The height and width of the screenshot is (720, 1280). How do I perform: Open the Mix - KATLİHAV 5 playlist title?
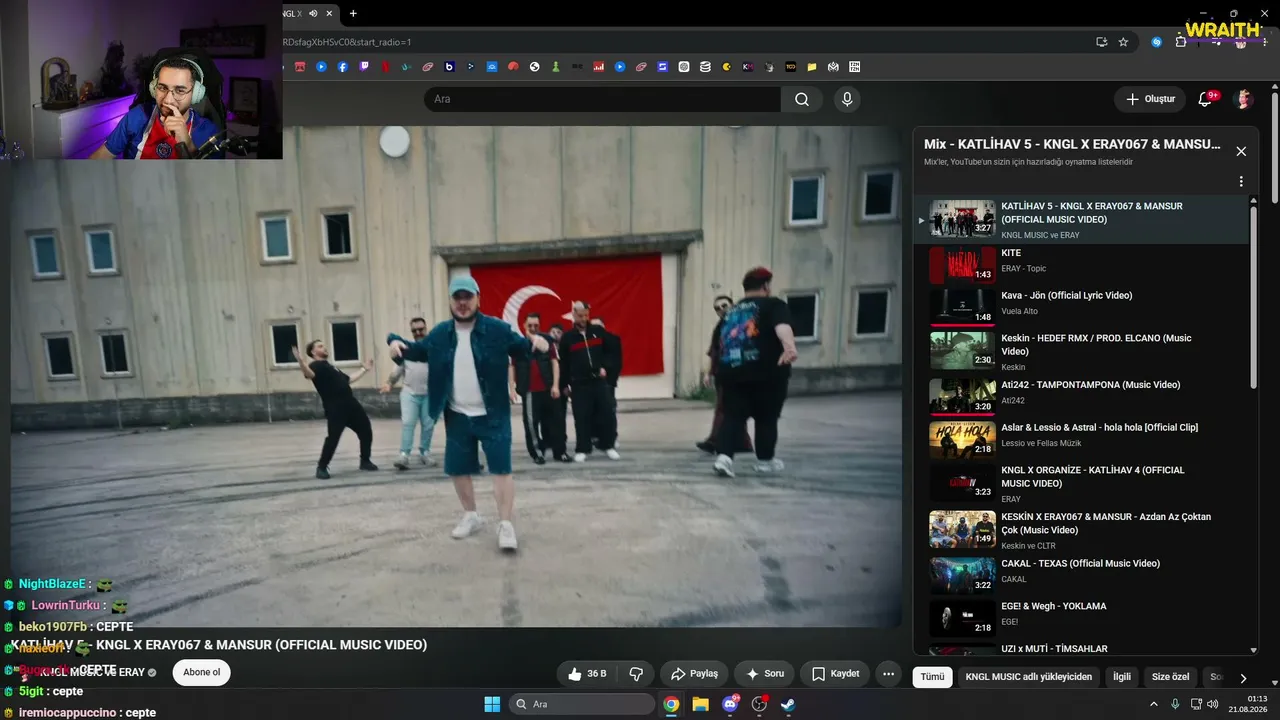1072,144
